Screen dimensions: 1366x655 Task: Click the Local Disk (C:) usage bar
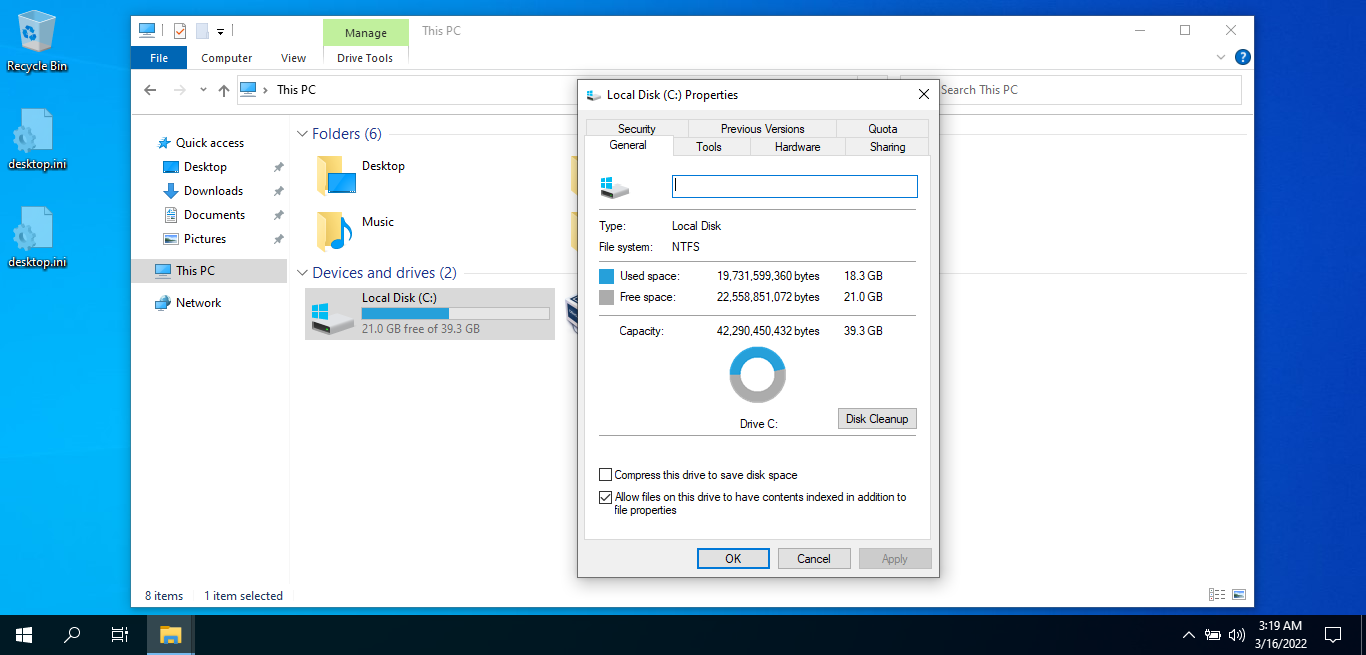point(455,313)
